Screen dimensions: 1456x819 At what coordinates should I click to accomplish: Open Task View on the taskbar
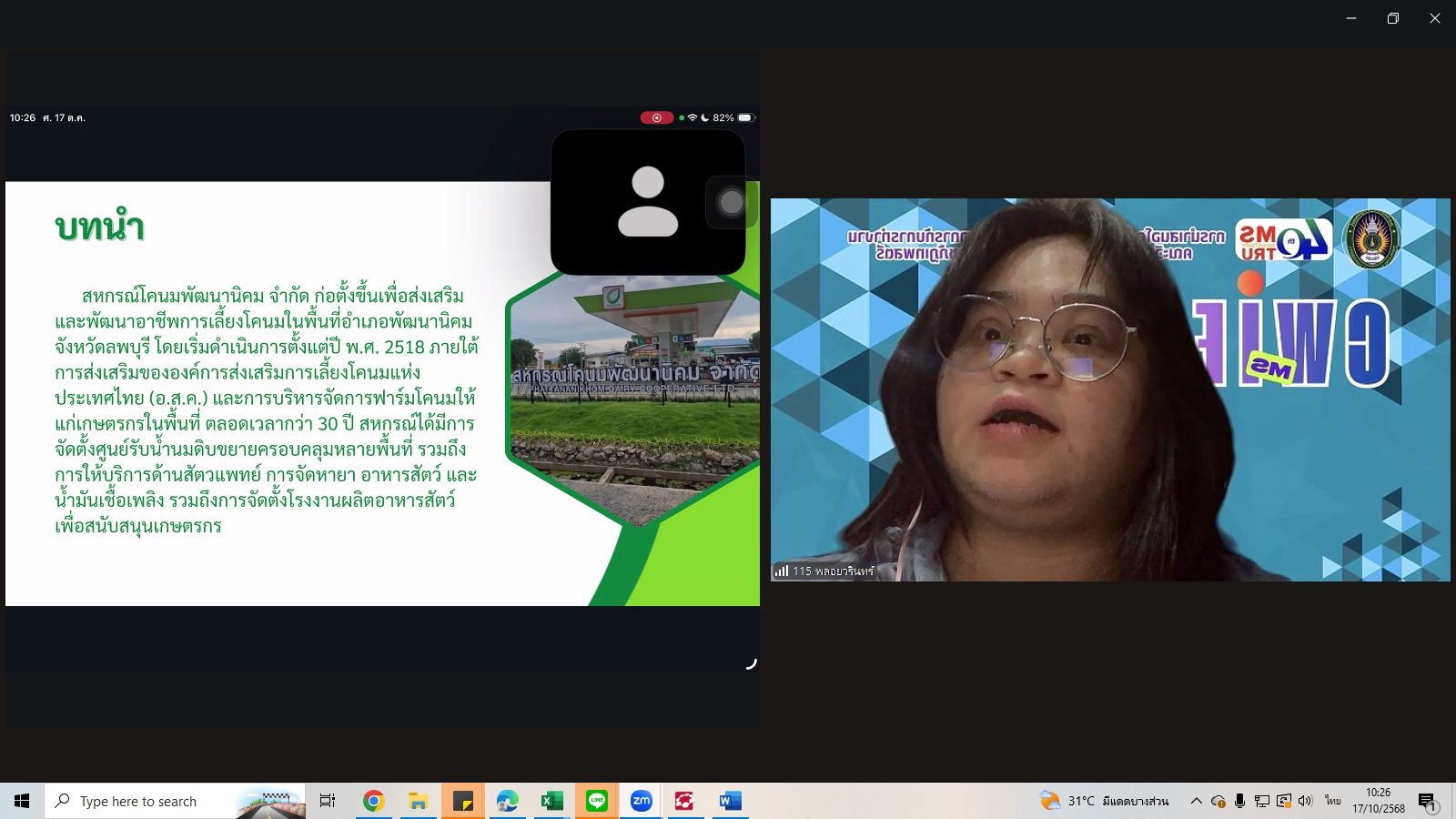tap(328, 801)
